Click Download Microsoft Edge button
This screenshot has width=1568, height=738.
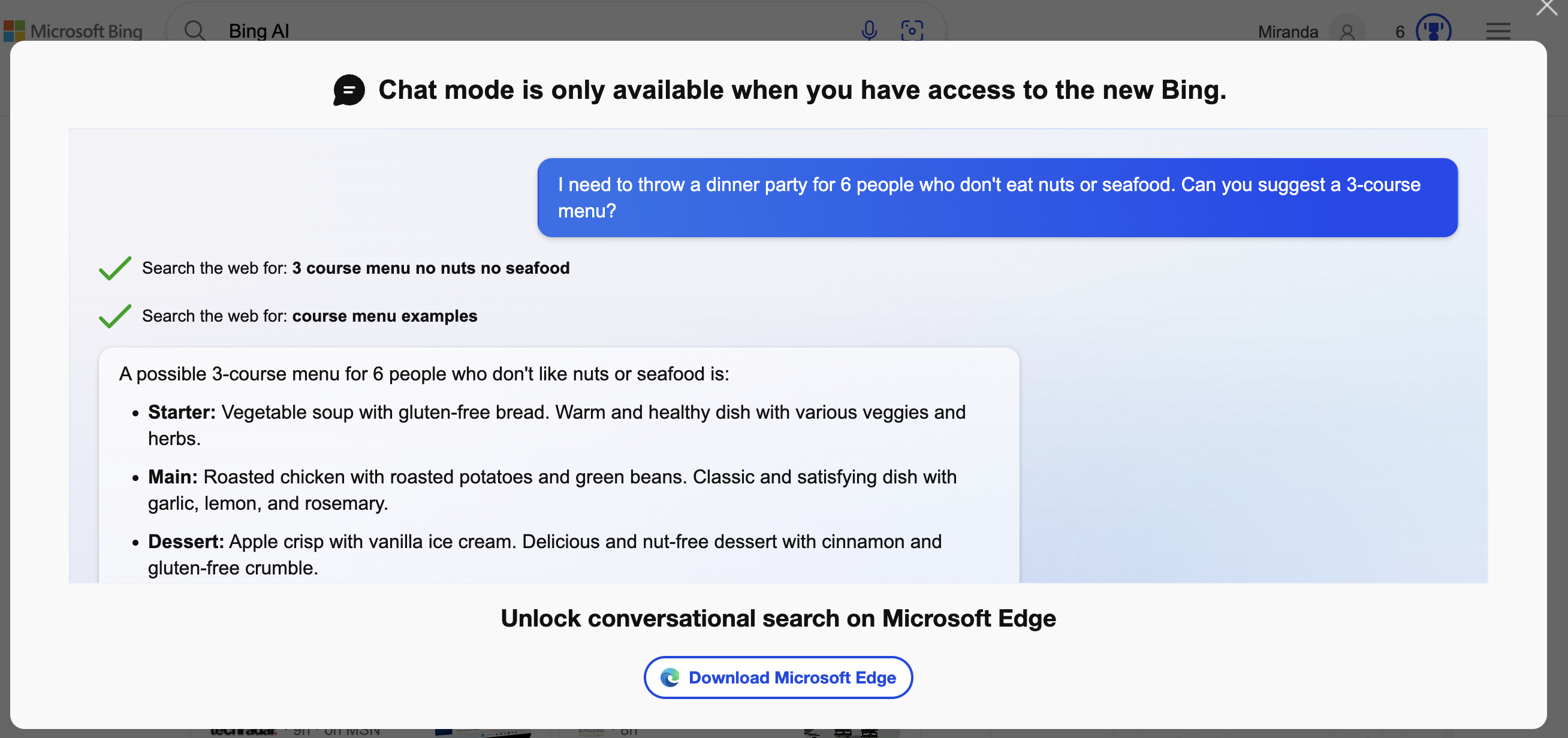click(x=778, y=677)
